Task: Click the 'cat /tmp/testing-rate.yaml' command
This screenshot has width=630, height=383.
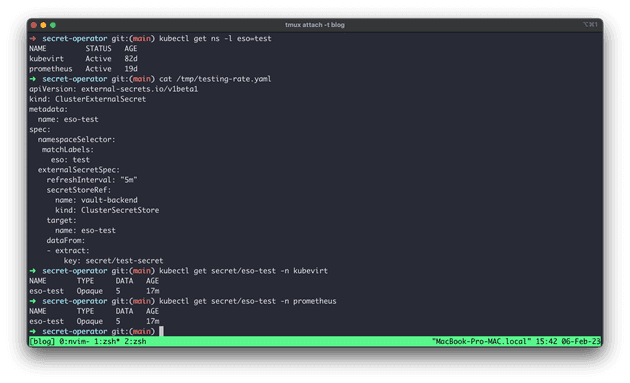Action: click(215, 79)
